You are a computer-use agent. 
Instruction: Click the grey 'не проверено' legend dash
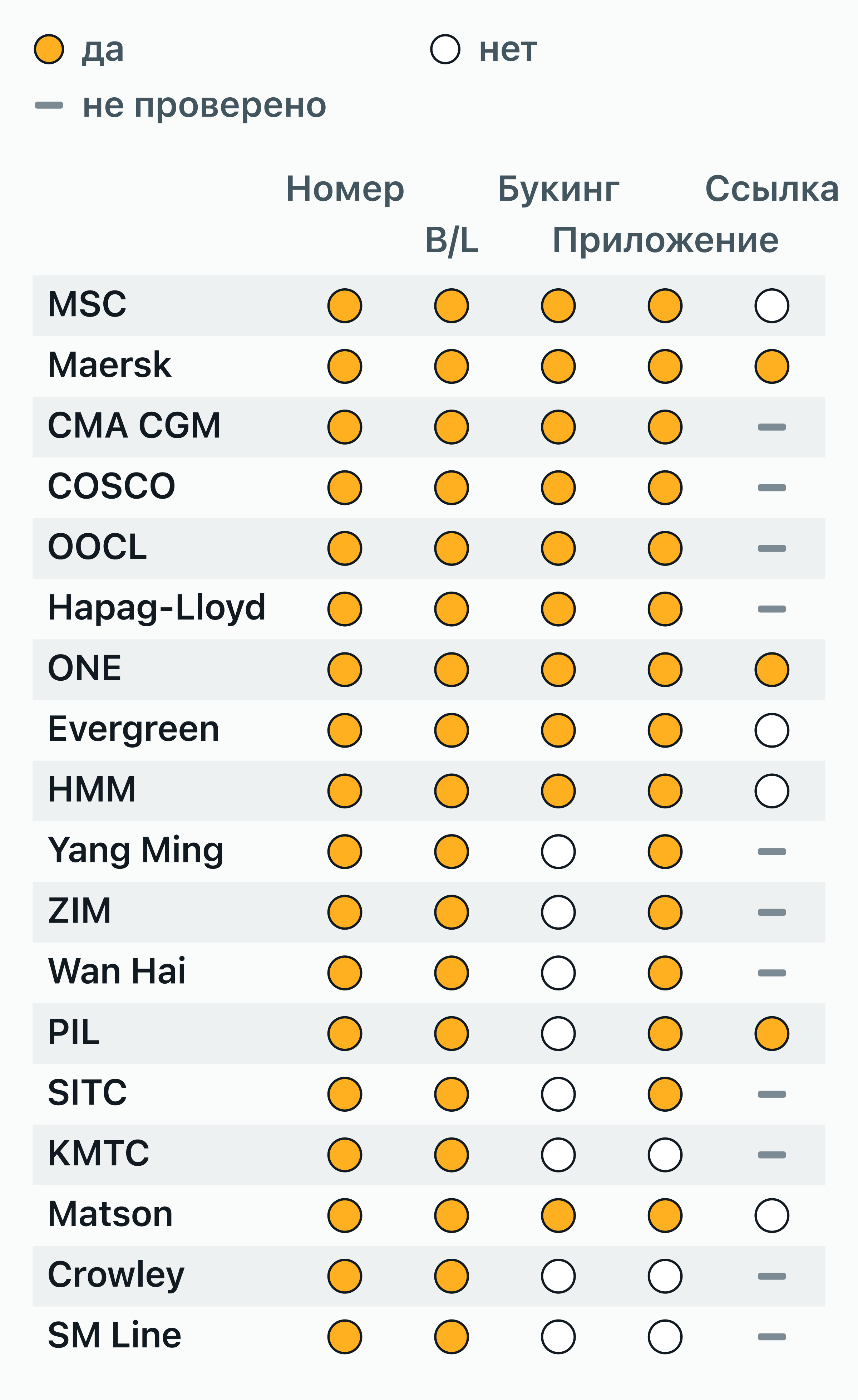[x=49, y=104]
